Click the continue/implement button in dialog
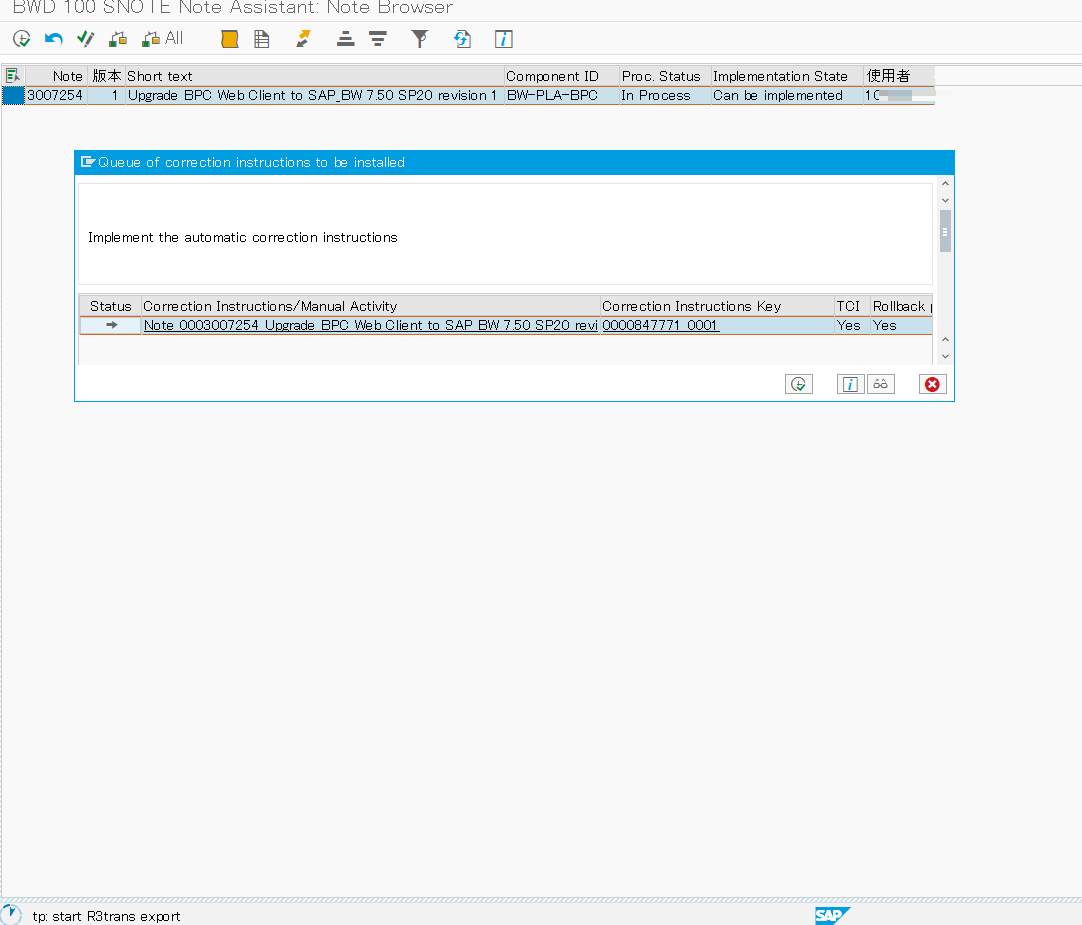Viewport: 1082px width, 925px height. pyautogui.click(x=799, y=384)
